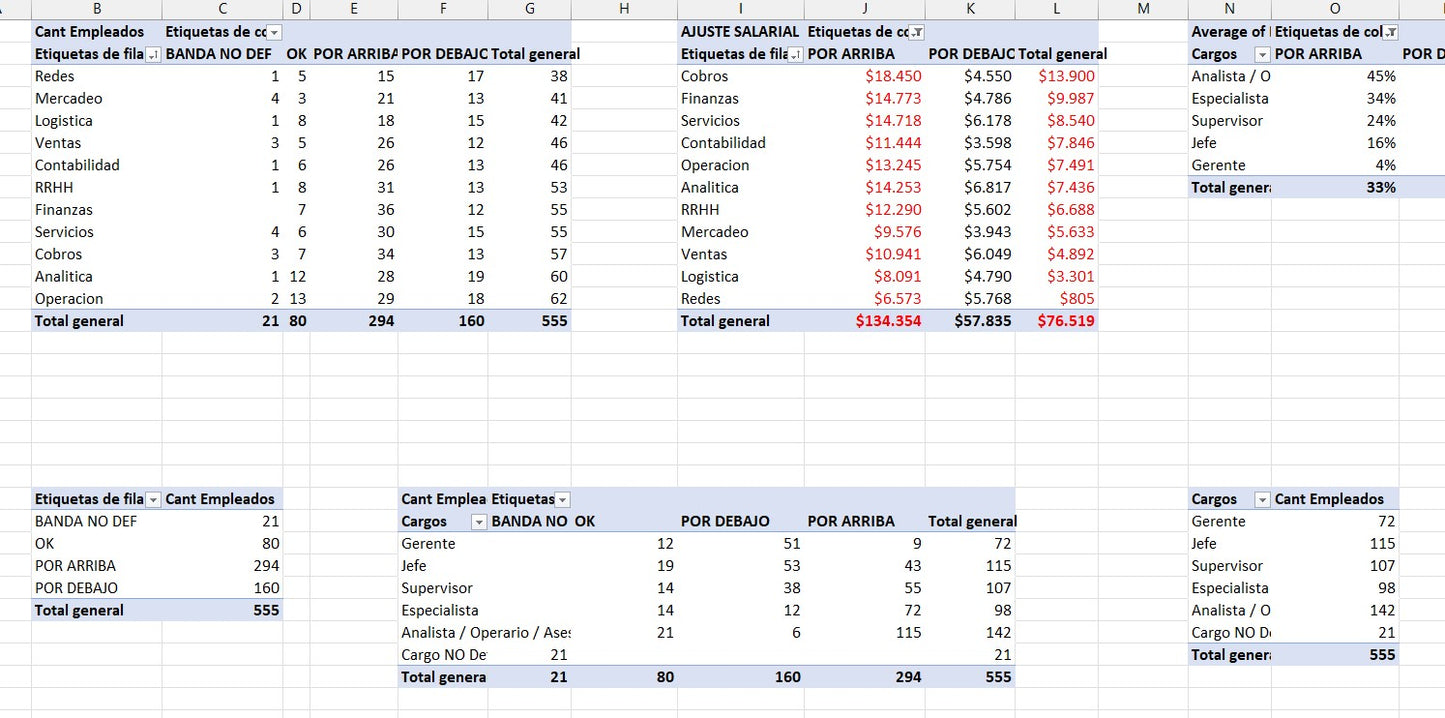
Task: Open Etiquetas de fila dropdown beside lower Cant Empleados
Action: point(153,499)
